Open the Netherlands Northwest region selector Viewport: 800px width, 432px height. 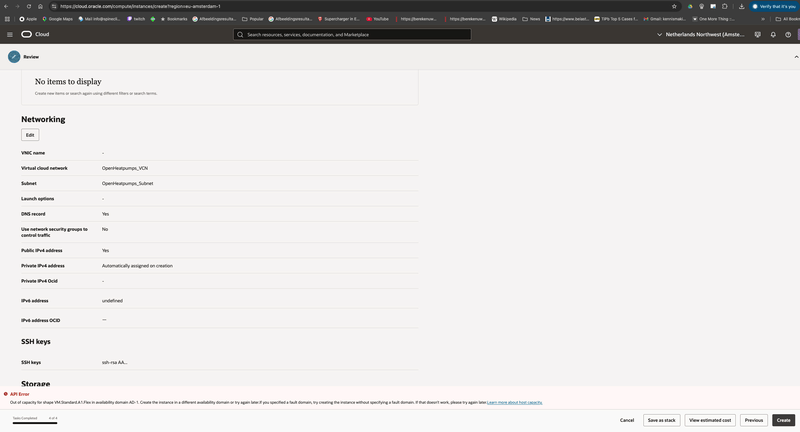[701, 34]
